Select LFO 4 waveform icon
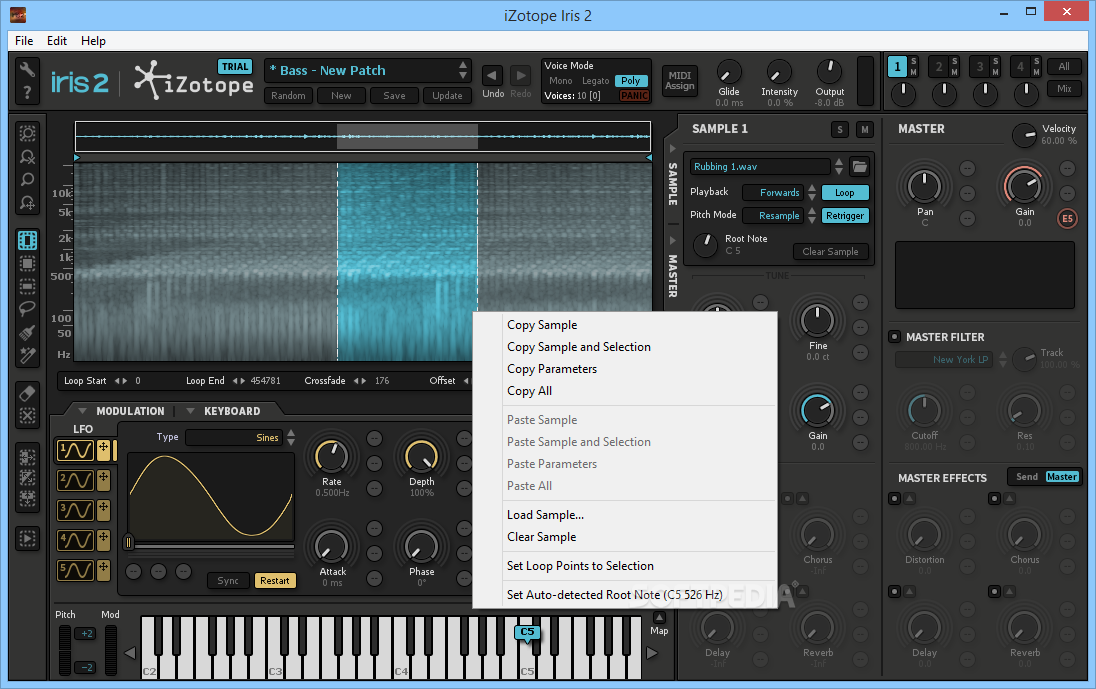Viewport: 1096px width, 689px height. click(x=75, y=540)
